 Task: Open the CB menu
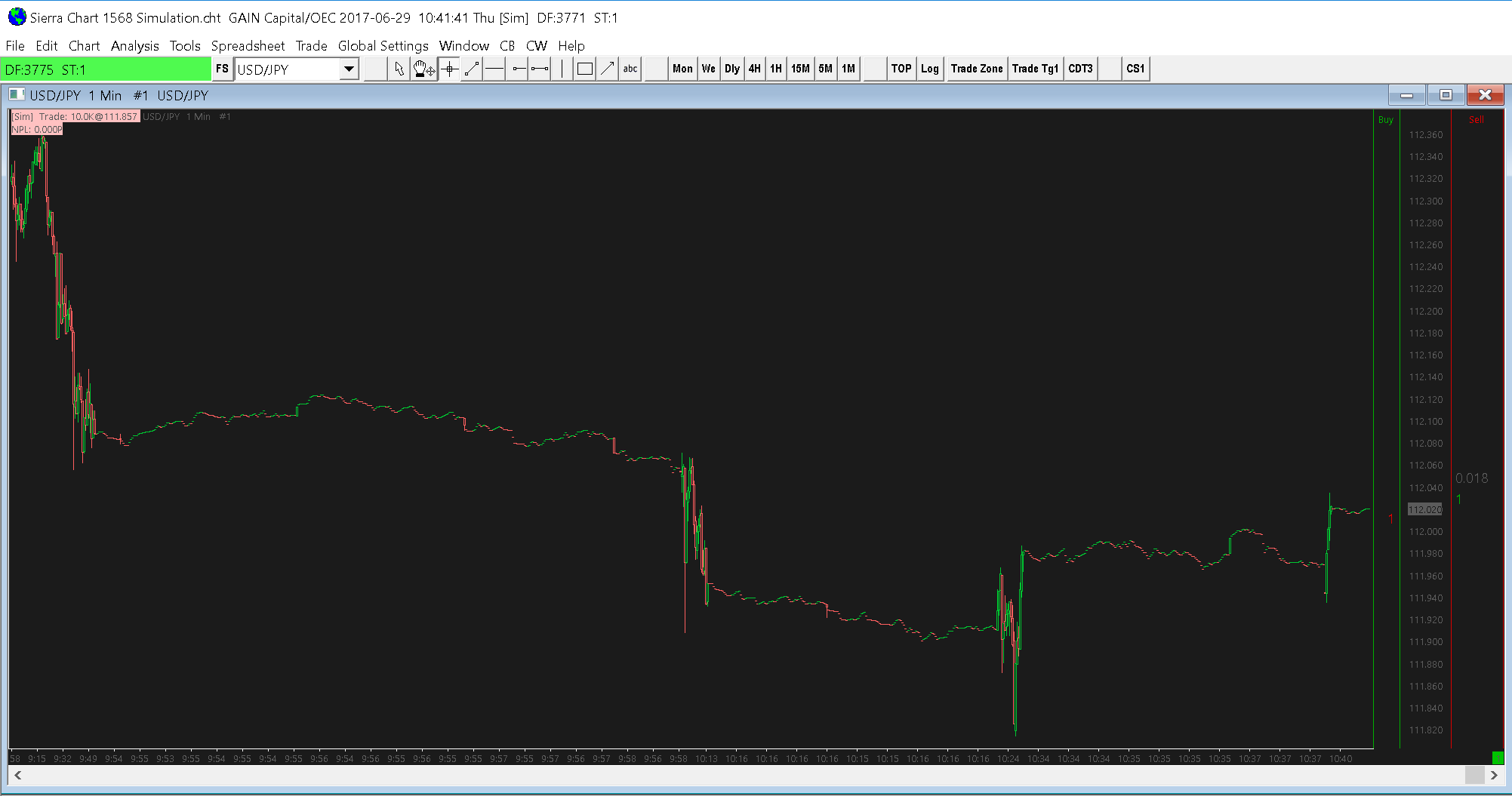507,46
